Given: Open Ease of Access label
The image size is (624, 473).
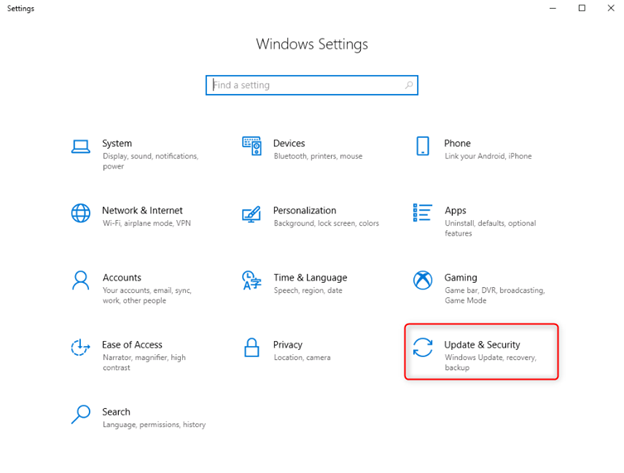Looking at the screenshot, I should coord(132,345).
